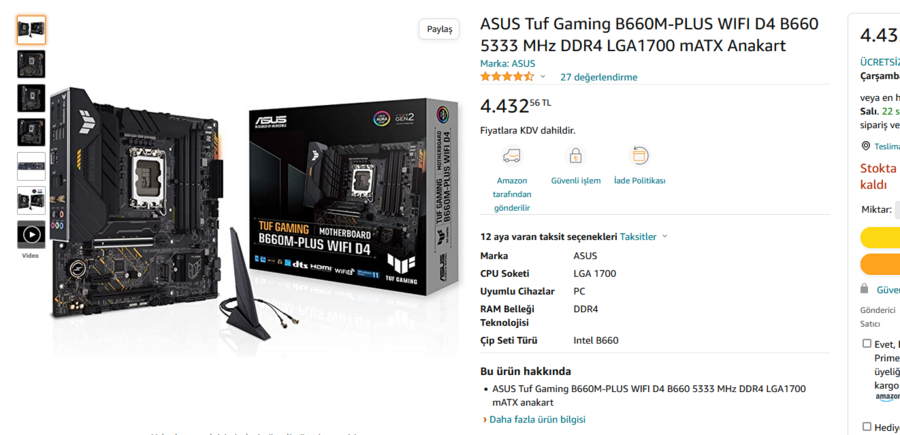900x435 pixels.
Task: Click the Amazon delivery truck icon
Action: click(x=511, y=156)
